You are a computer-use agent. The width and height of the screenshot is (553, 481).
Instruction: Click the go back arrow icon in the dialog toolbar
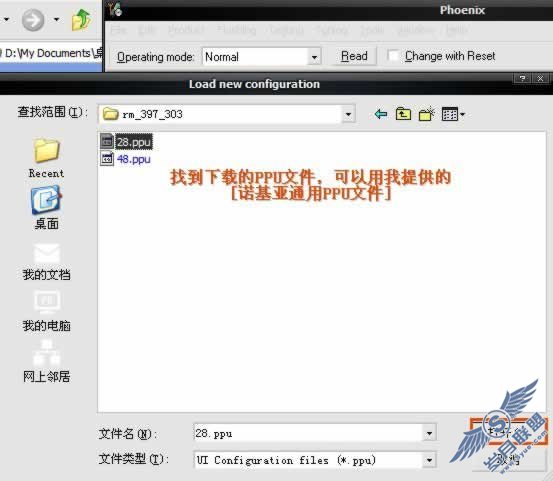pos(381,114)
